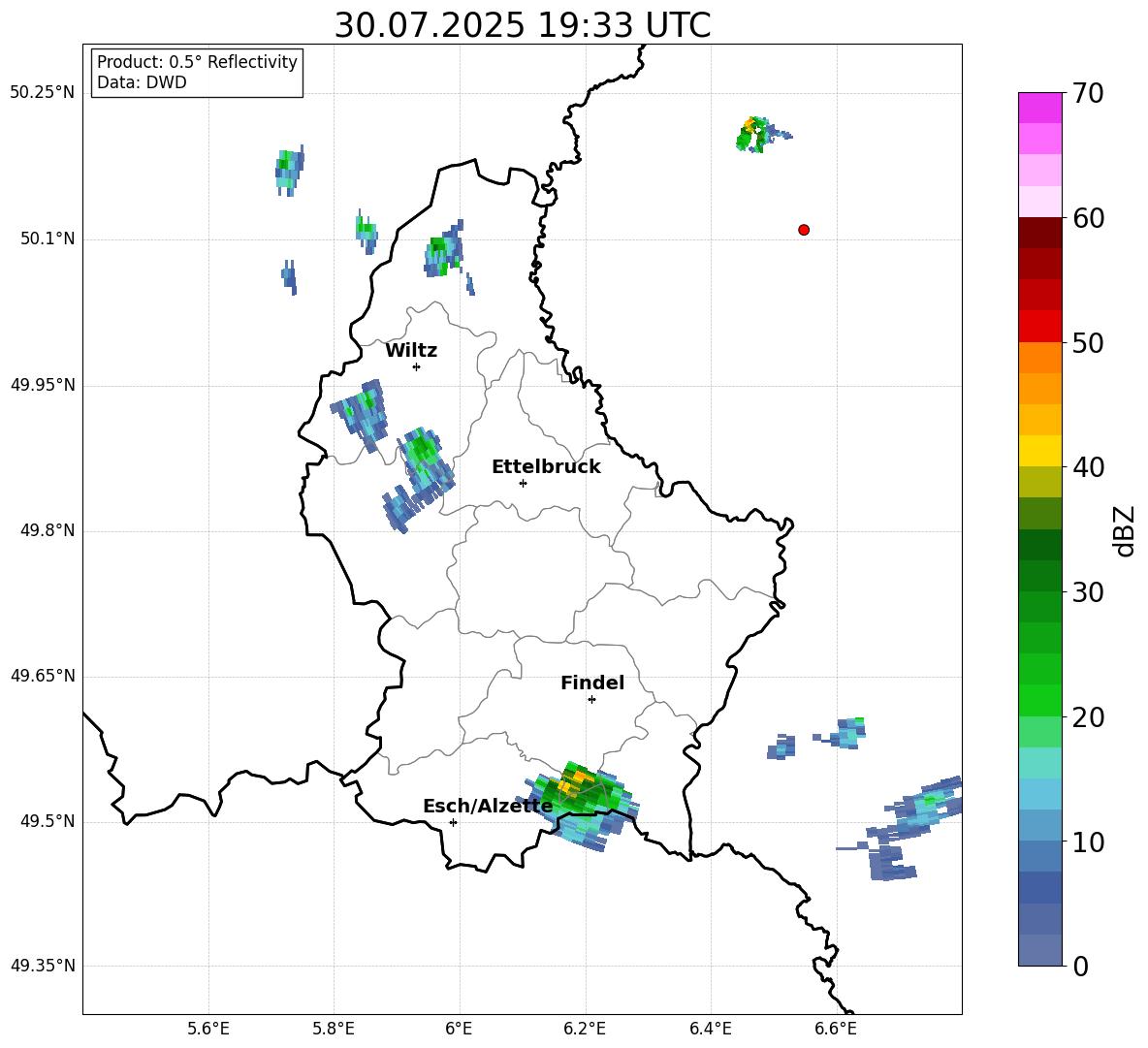
Task: Click the colorbar tick label 20
Action: point(1088,716)
